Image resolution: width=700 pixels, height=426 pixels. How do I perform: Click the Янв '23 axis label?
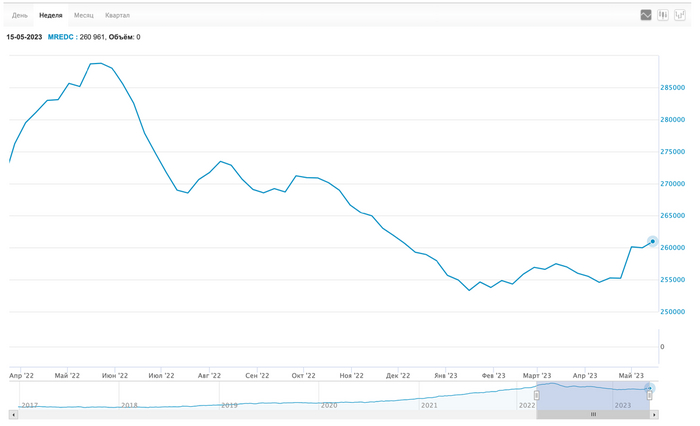tap(446, 376)
